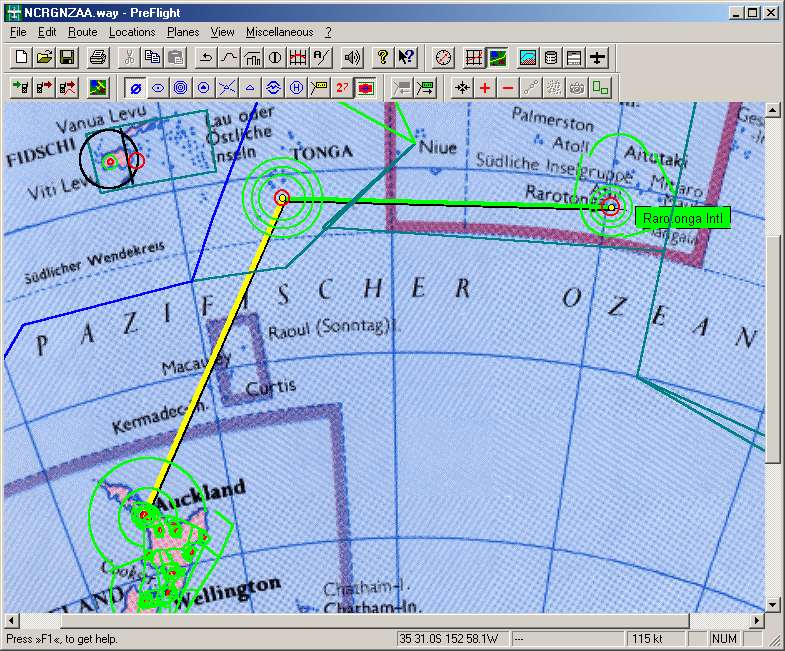The width and height of the screenshot is (785, 651).
Task: Open the File menu
Action: click(18, 32)
